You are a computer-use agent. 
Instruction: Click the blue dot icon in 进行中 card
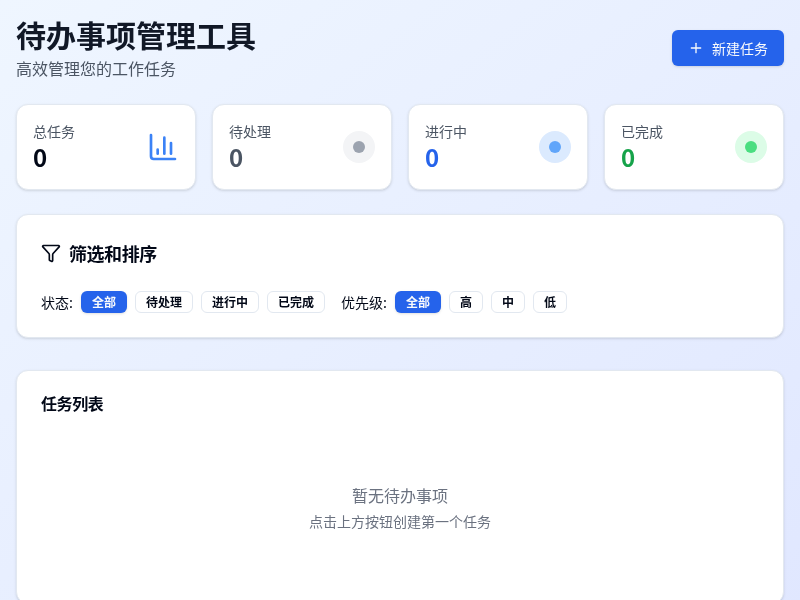tap(555, 147)
